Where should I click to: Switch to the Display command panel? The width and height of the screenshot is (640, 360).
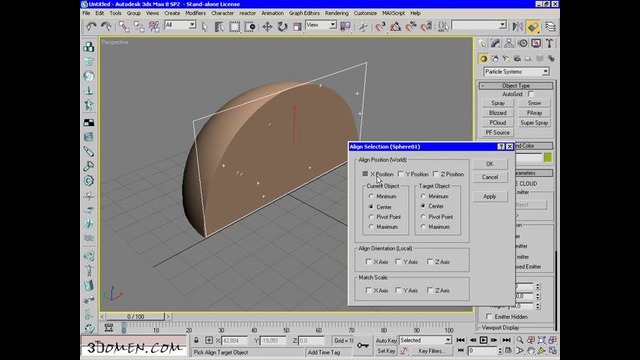point(536,43)
